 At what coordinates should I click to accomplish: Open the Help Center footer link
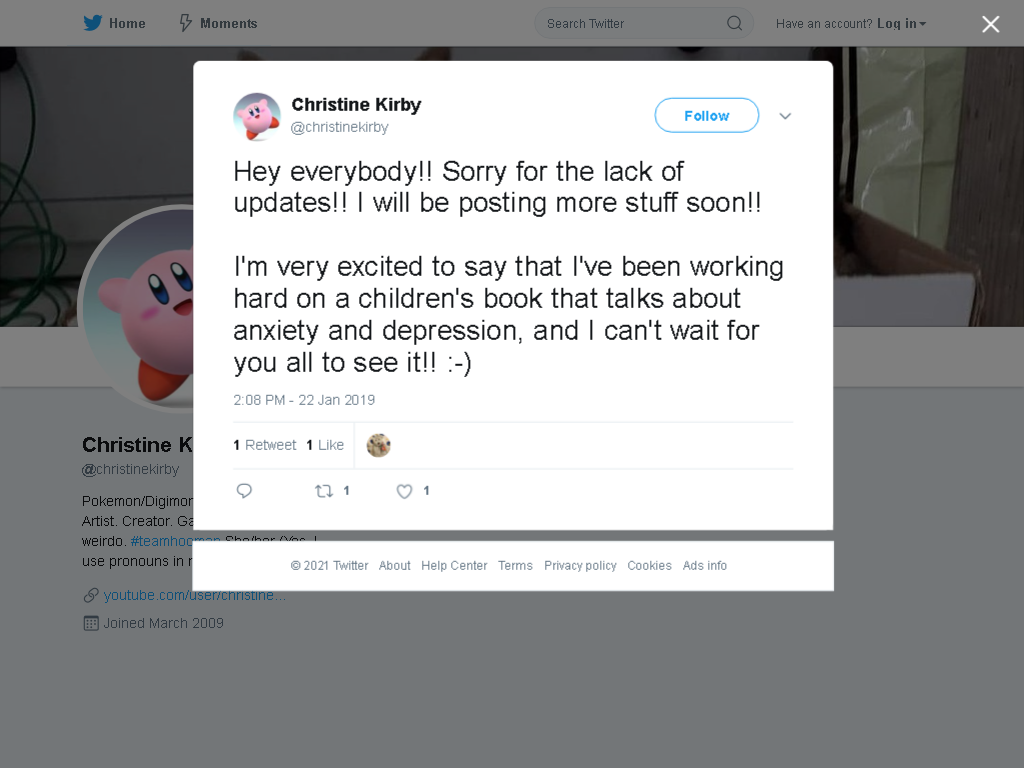tap(454, 566)
